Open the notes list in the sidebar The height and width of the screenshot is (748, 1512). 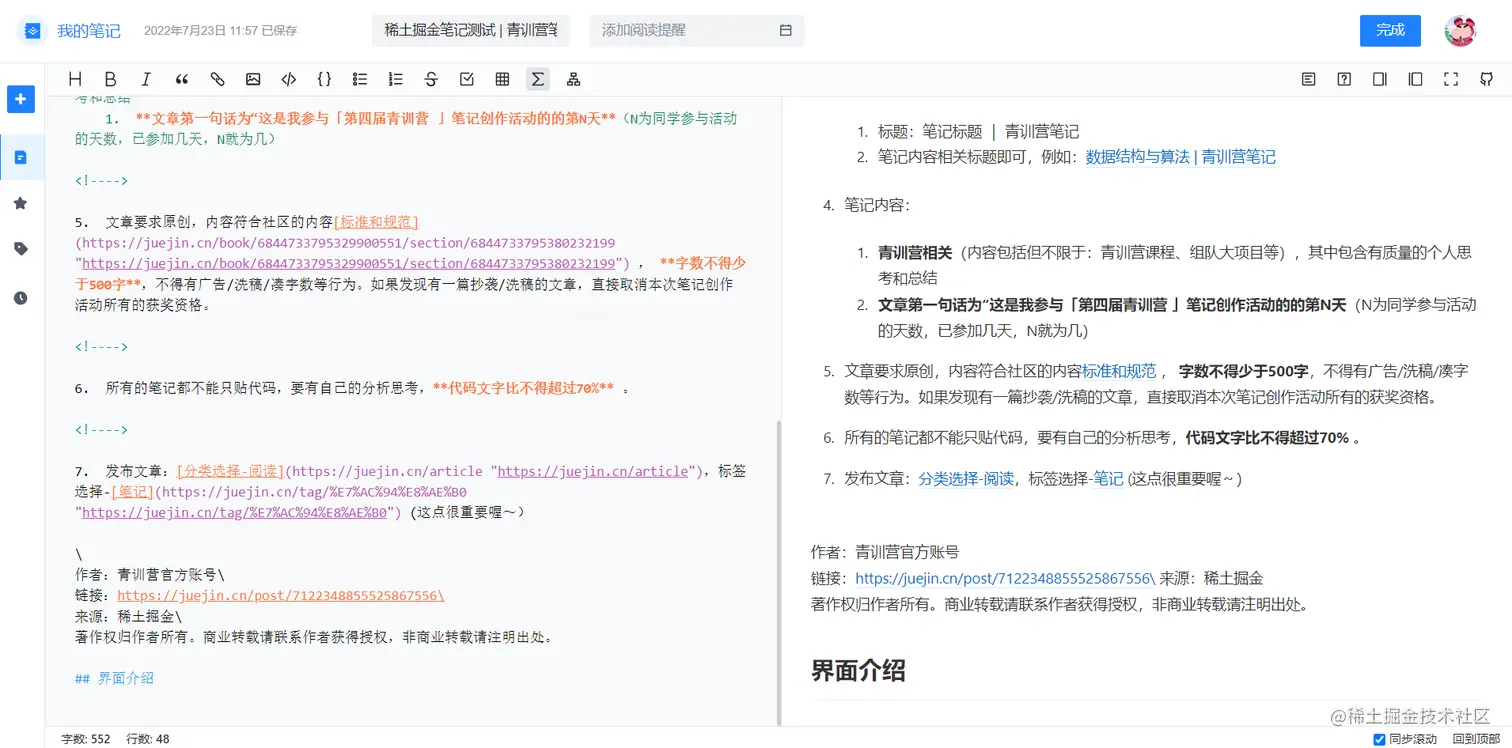pyautogui.click(x=21, y=157)
